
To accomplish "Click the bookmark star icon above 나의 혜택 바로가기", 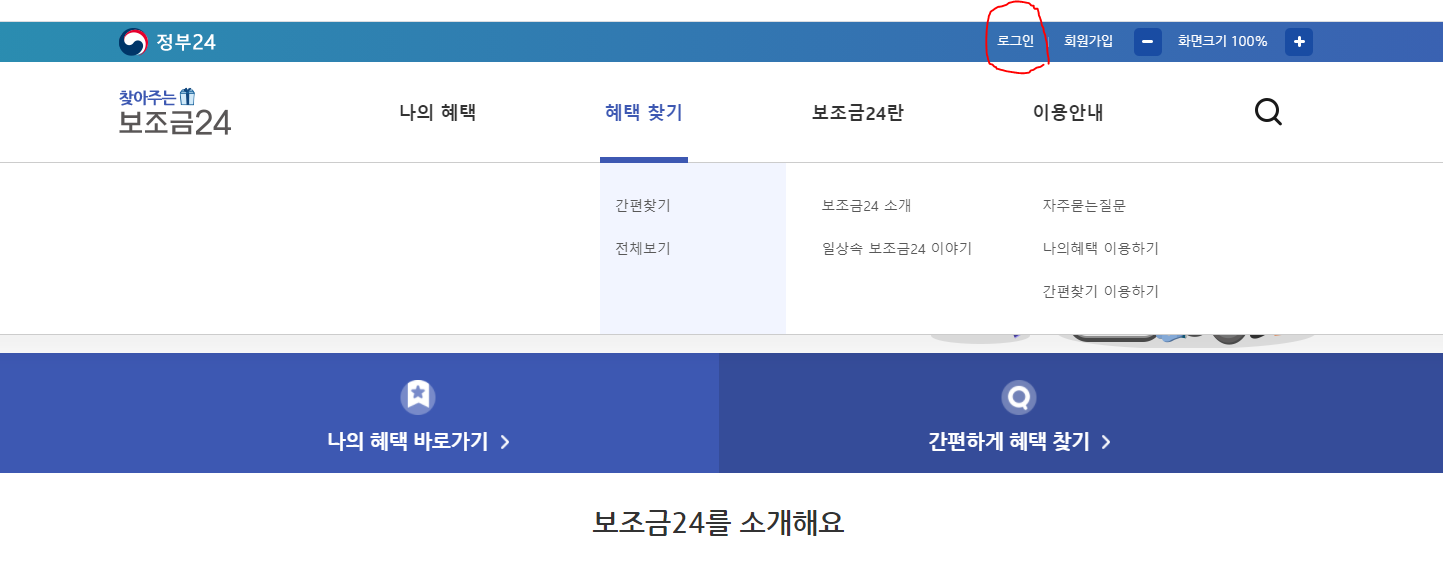I will (418, 397).
